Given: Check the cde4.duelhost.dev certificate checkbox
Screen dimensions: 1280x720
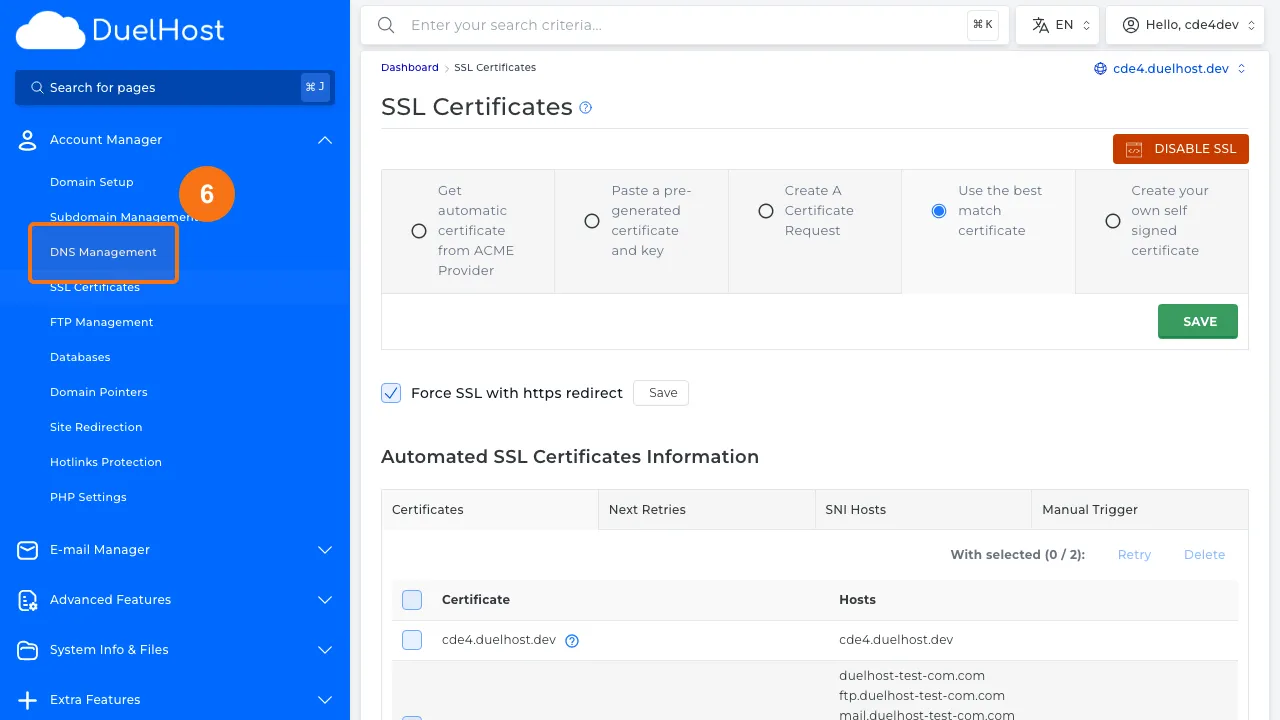Looking at the screenshot, I should [412, 640].
